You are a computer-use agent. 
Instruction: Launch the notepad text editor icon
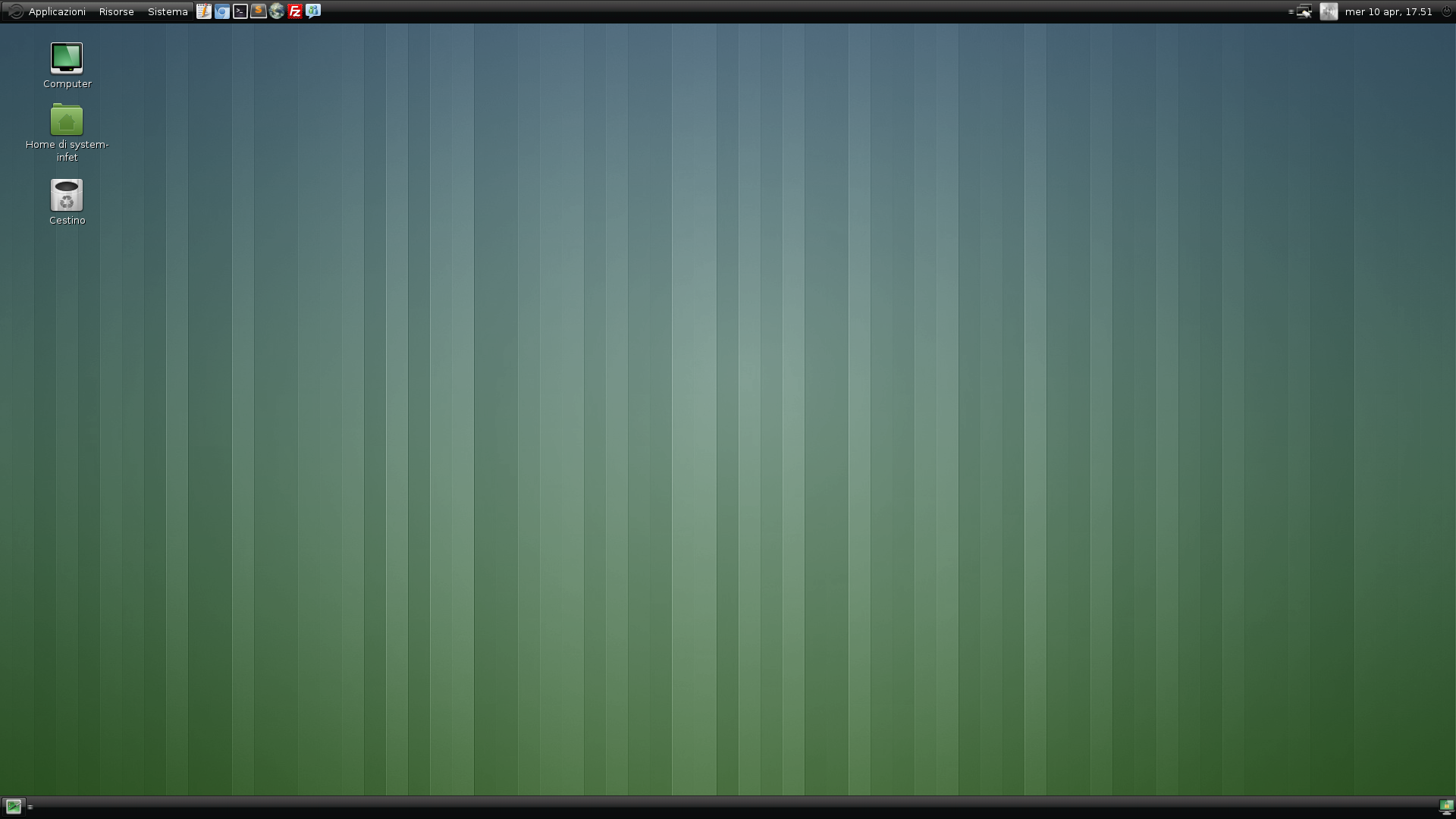[x=204, y=11]
